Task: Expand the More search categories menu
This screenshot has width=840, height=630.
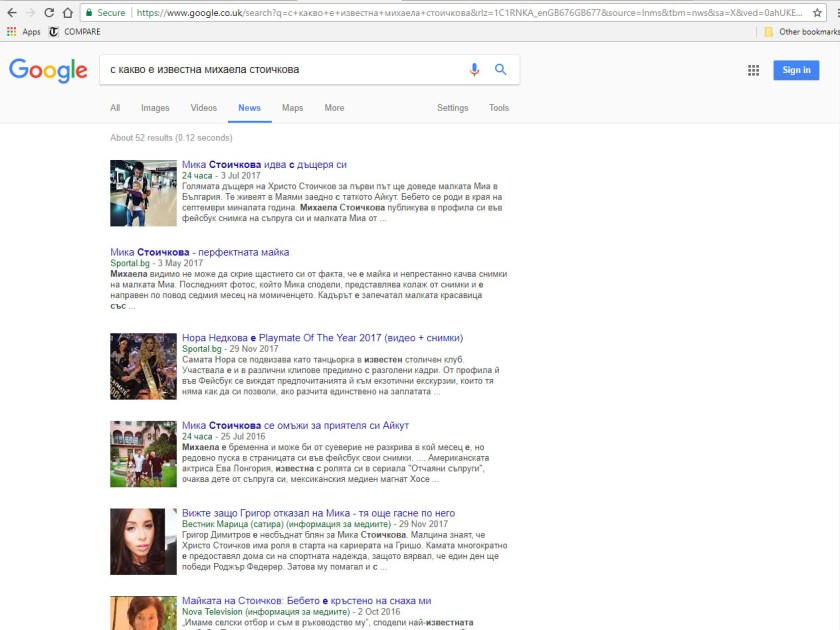Action: (x=334, y=108)
